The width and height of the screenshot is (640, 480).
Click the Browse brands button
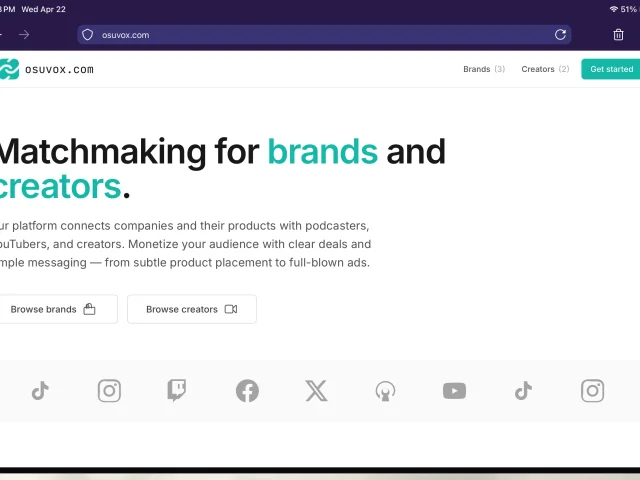[x=53, y=309]
